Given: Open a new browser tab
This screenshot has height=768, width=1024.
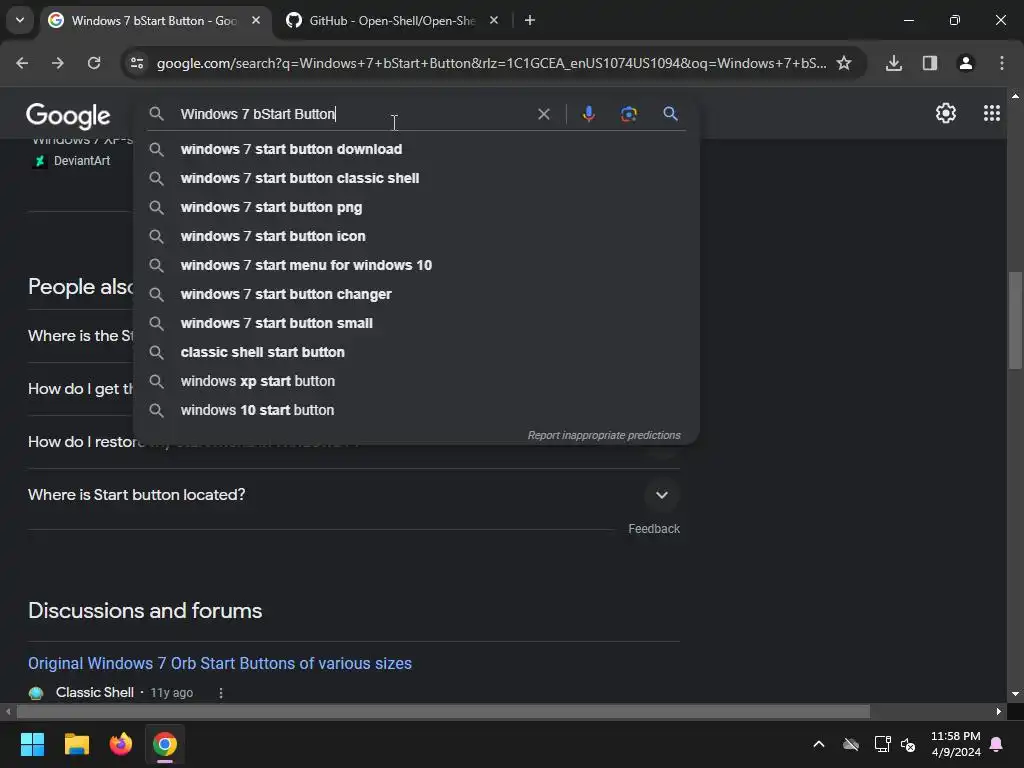Looking at the screenshot, I should [530, 20].
